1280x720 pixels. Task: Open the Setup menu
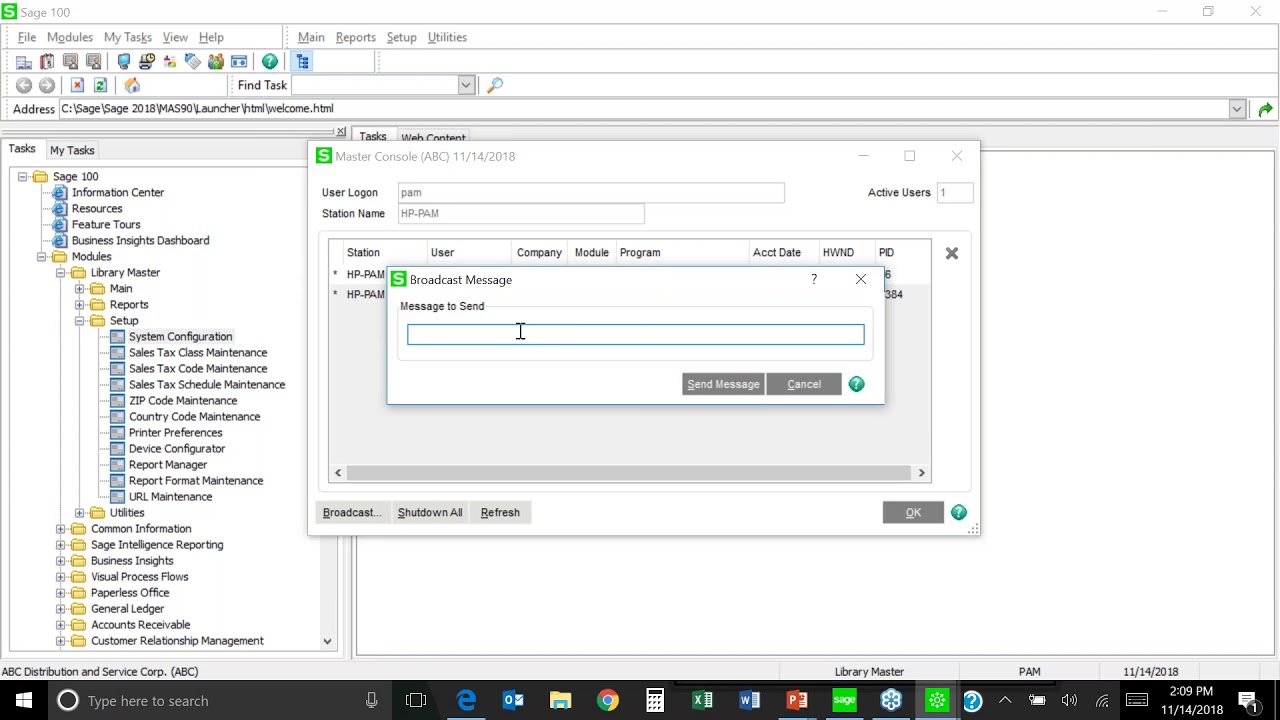click(401, 37)
